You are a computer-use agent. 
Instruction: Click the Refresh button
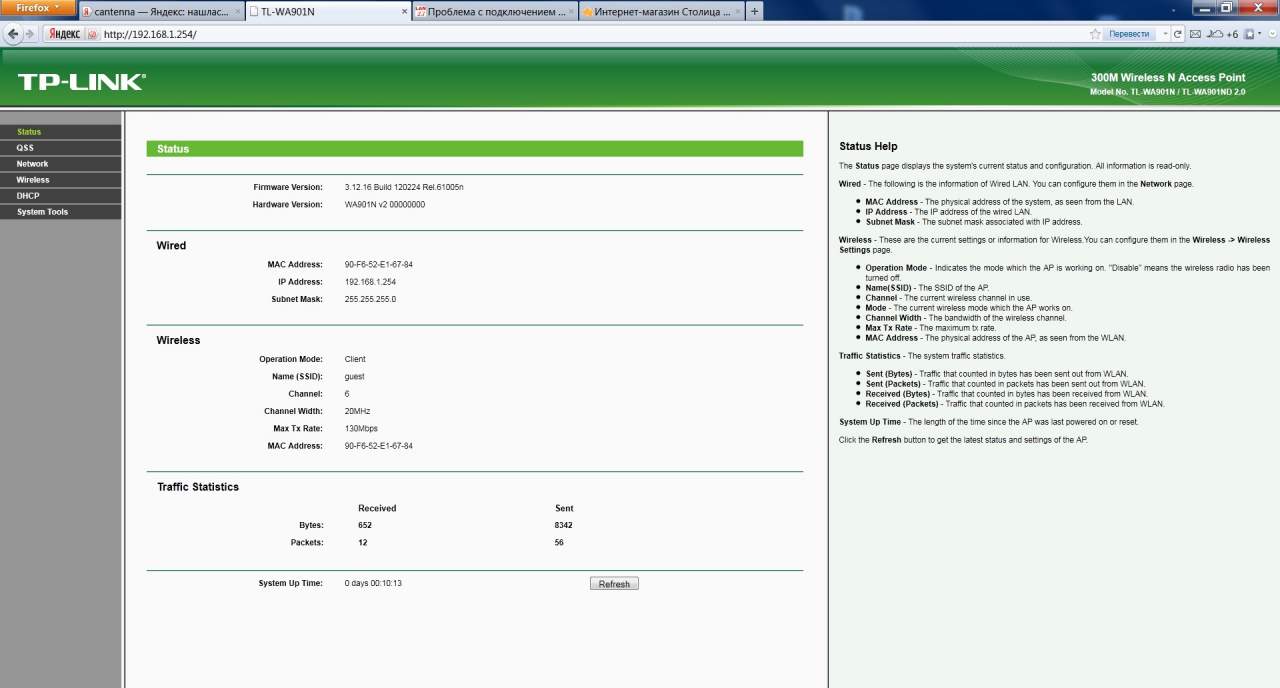click(x=614, y=584)
